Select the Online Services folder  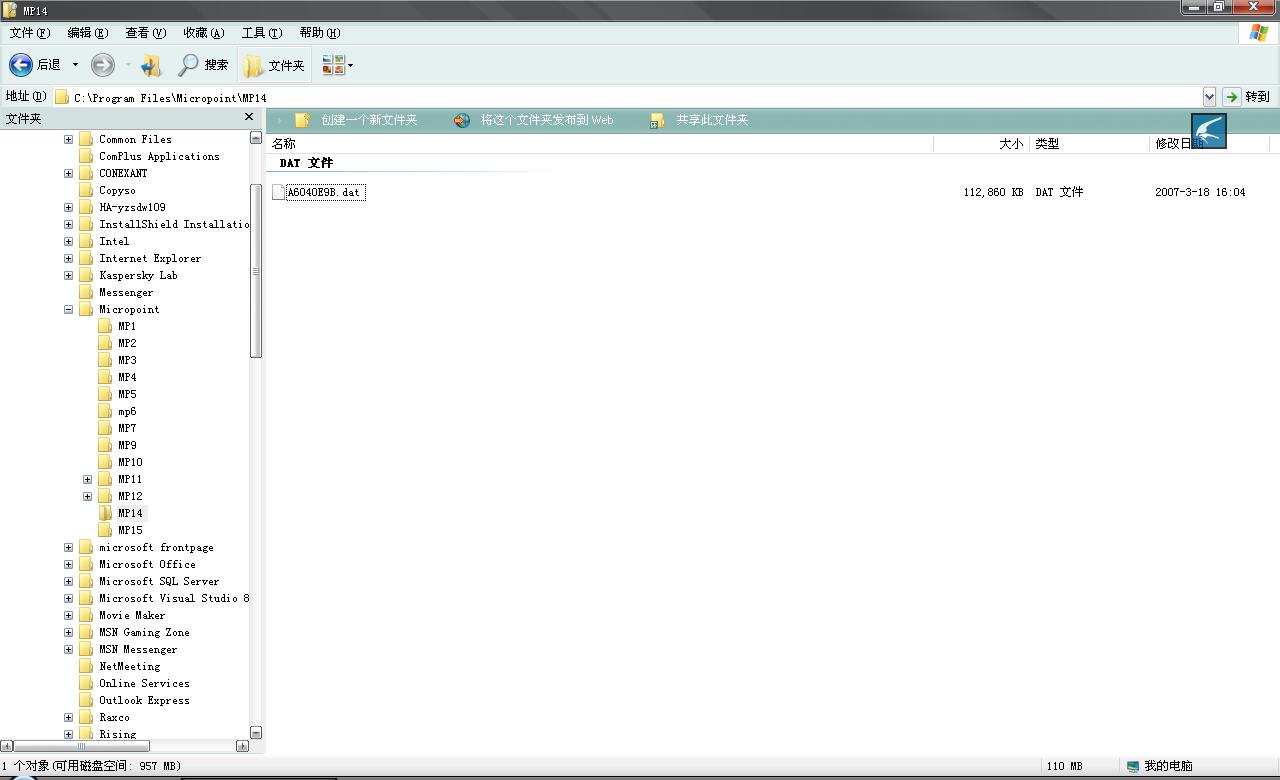(144, 683)
